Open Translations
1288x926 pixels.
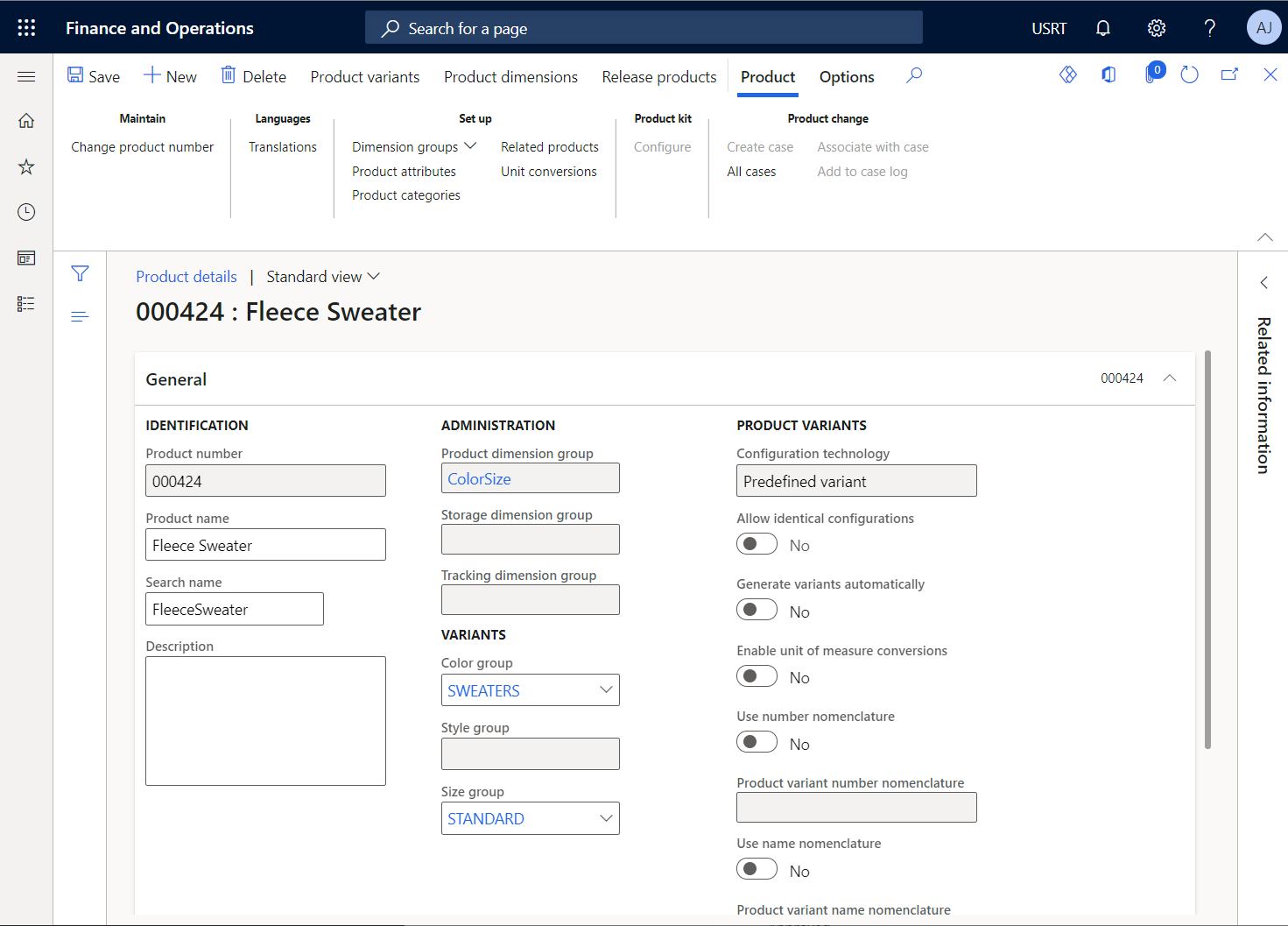[283, 147]
